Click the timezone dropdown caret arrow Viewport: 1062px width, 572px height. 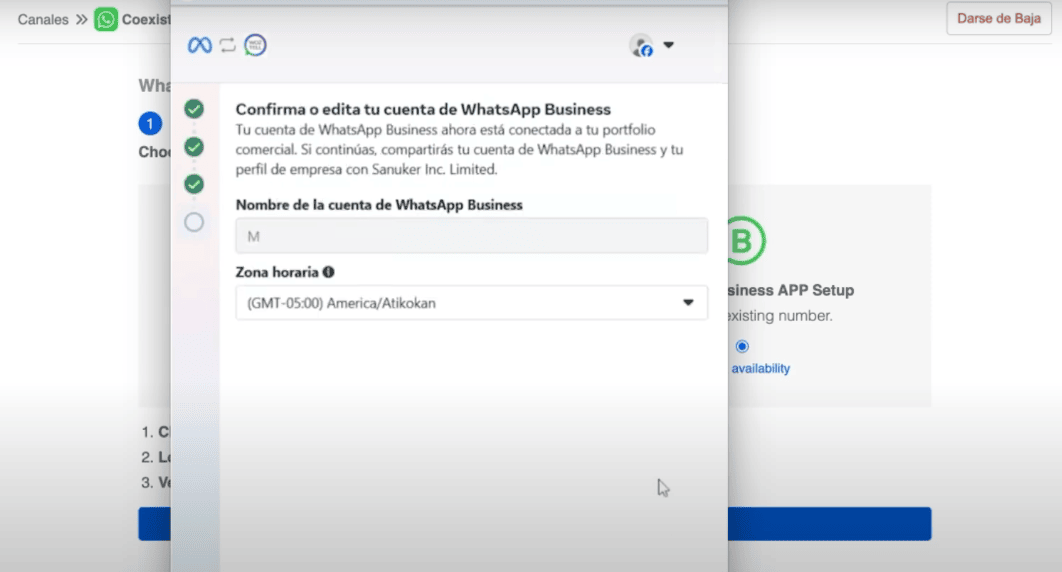(x=688, y=303)
